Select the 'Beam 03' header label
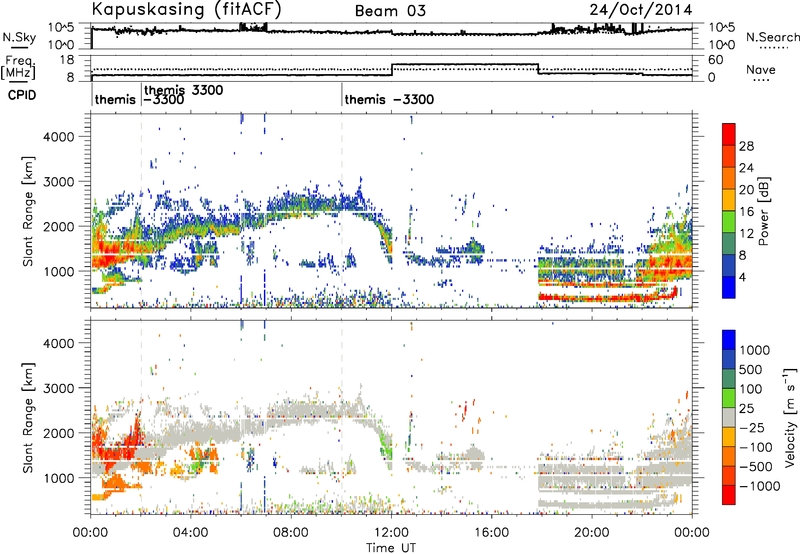Image resolution: width=800 pixels, height=554 pixels. tap(390, 11)
